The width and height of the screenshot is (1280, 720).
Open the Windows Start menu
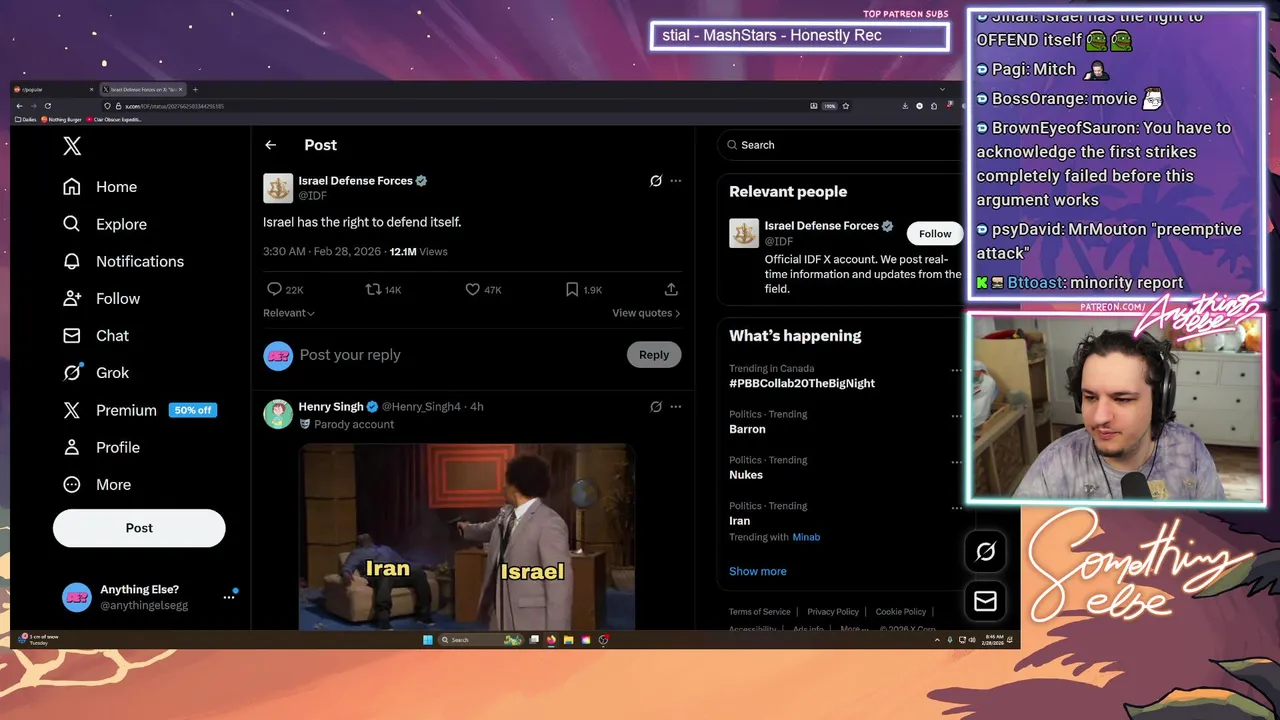428,640
